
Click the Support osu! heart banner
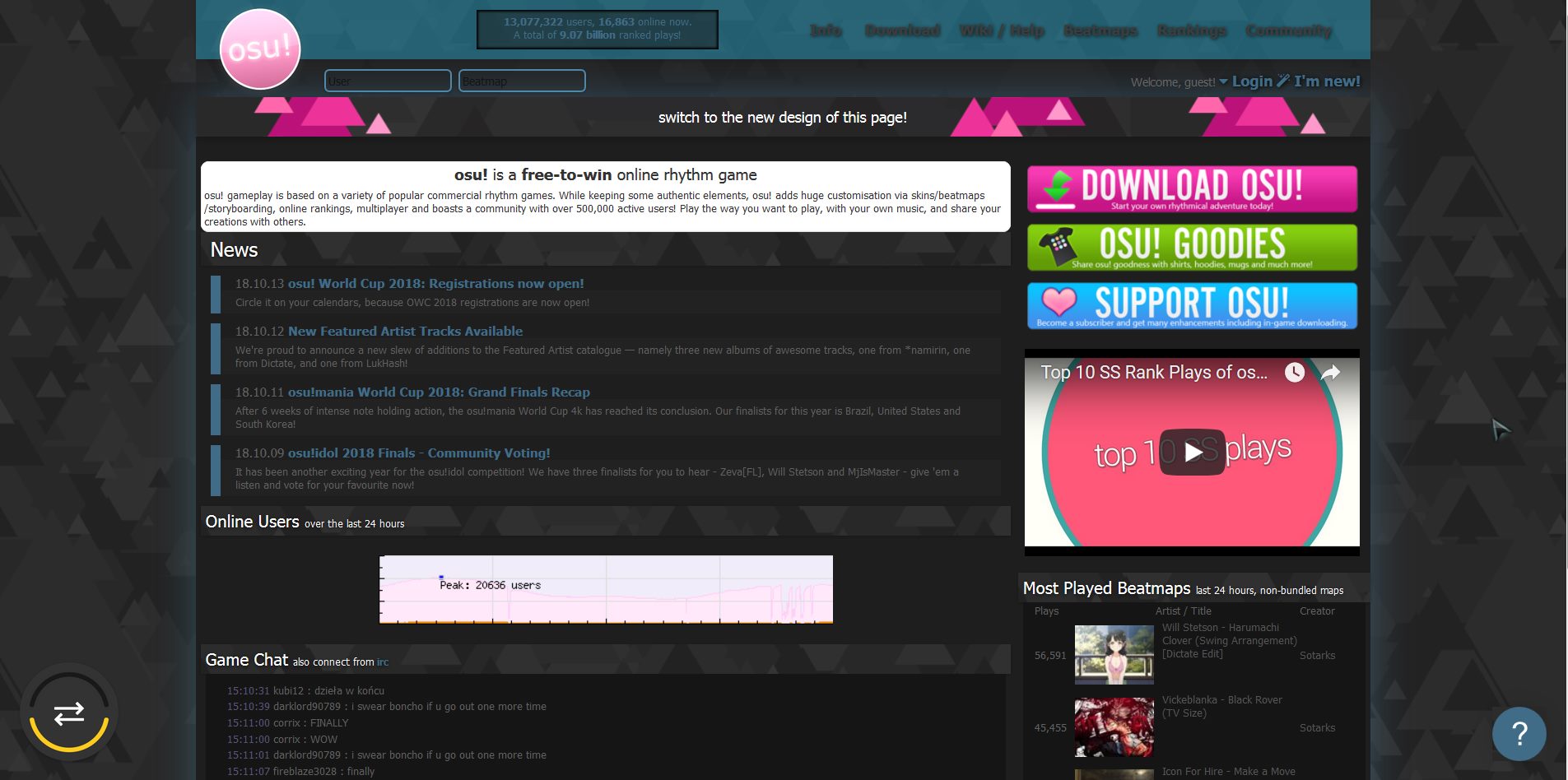(1191, 305)
